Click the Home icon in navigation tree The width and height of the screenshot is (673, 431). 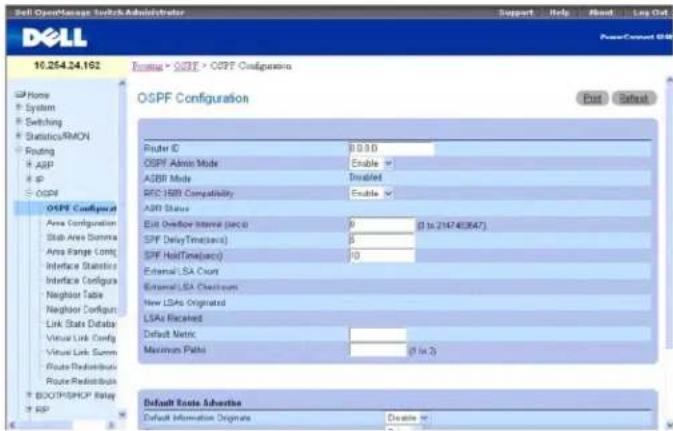pyautogui.click(x=20, y=94)
